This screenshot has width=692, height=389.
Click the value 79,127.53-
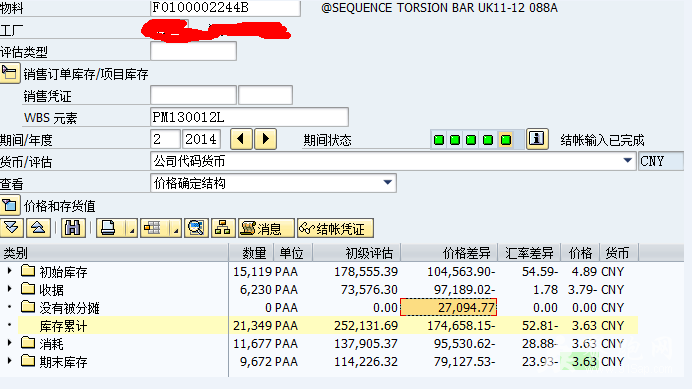[x=465, y=362]
